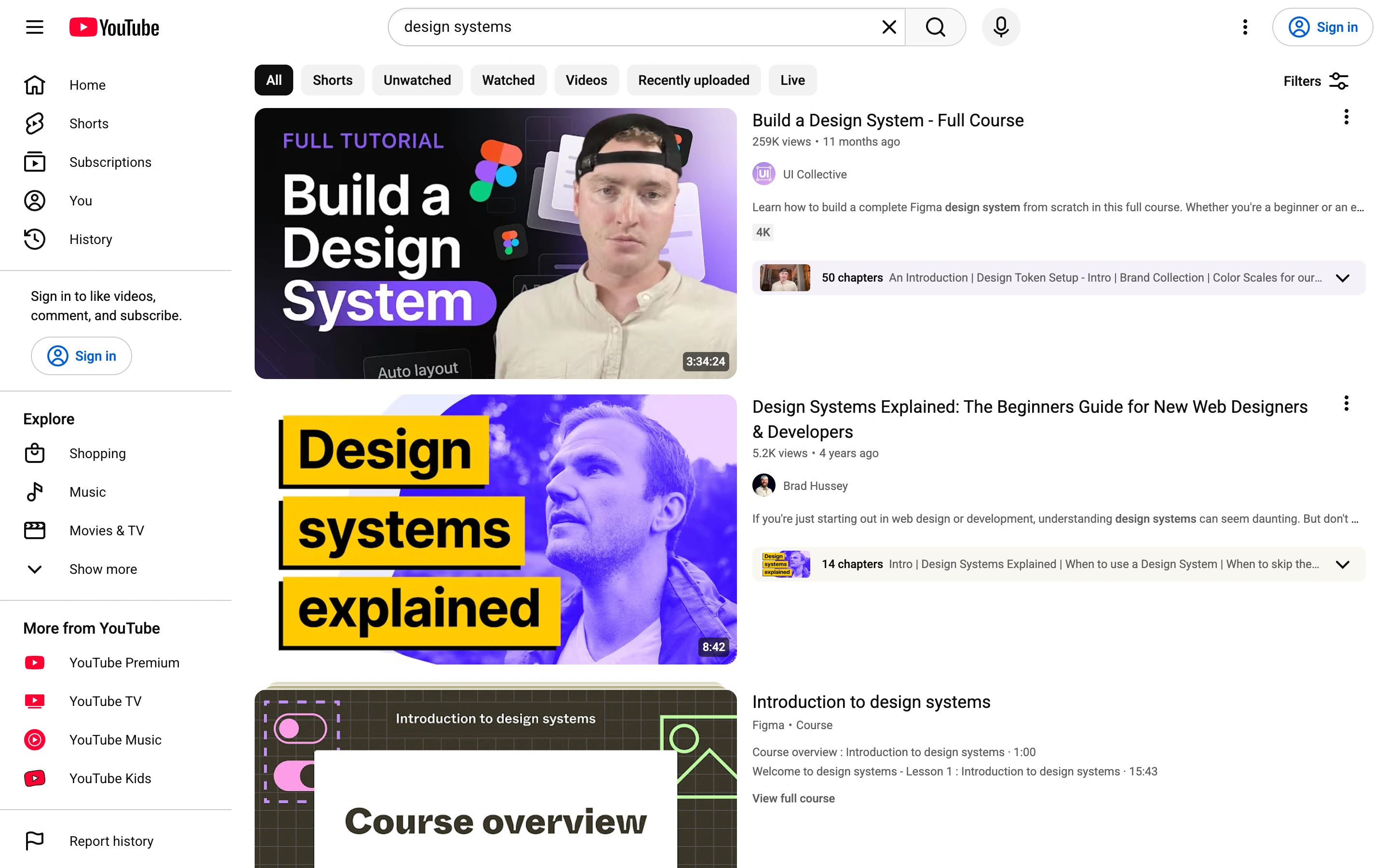Open Brad Hussey channel avatar
This screenshot has height=868, width=1389.
point(764,486)
